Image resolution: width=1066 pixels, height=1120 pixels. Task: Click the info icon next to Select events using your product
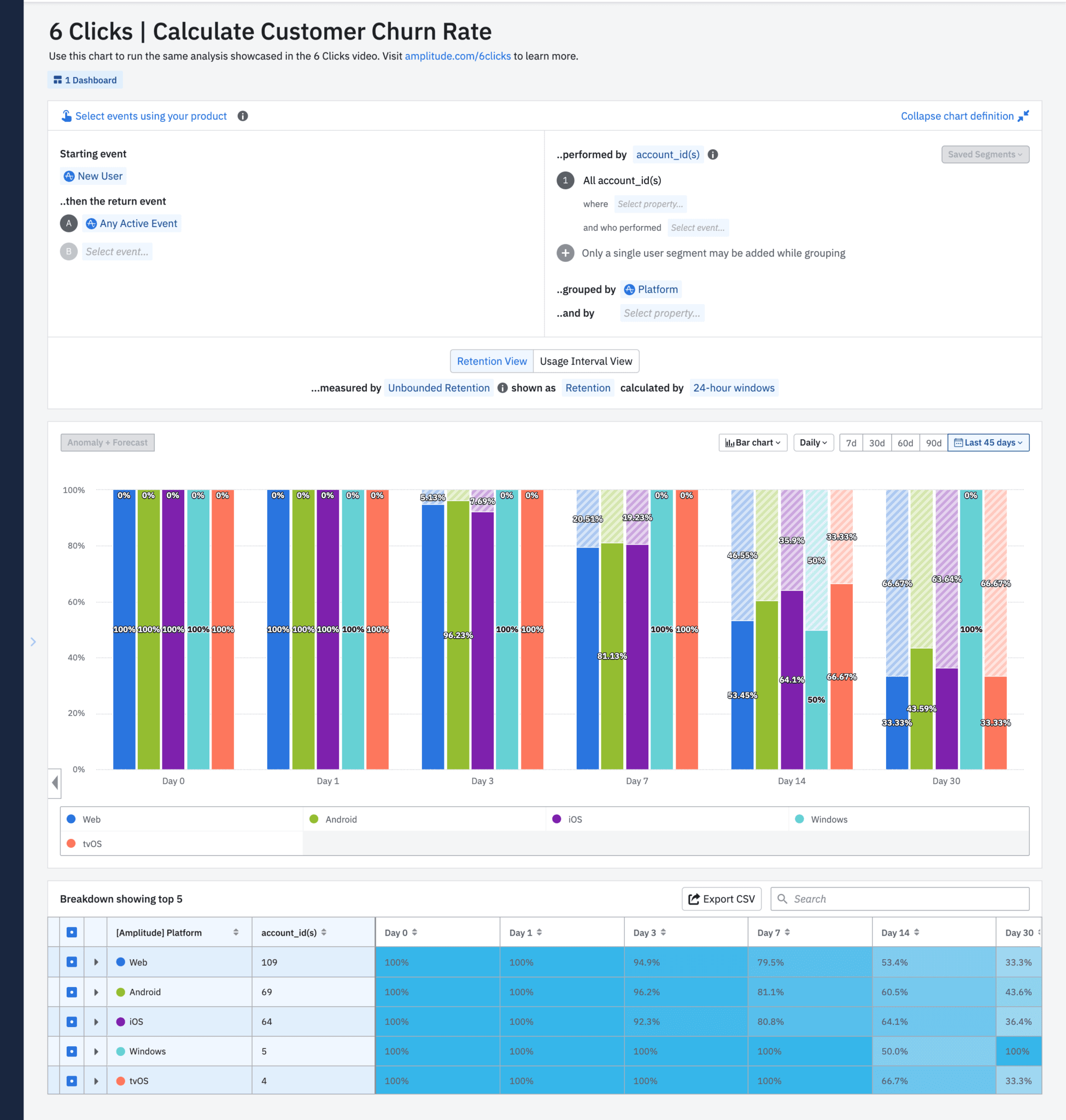(243, 116)
